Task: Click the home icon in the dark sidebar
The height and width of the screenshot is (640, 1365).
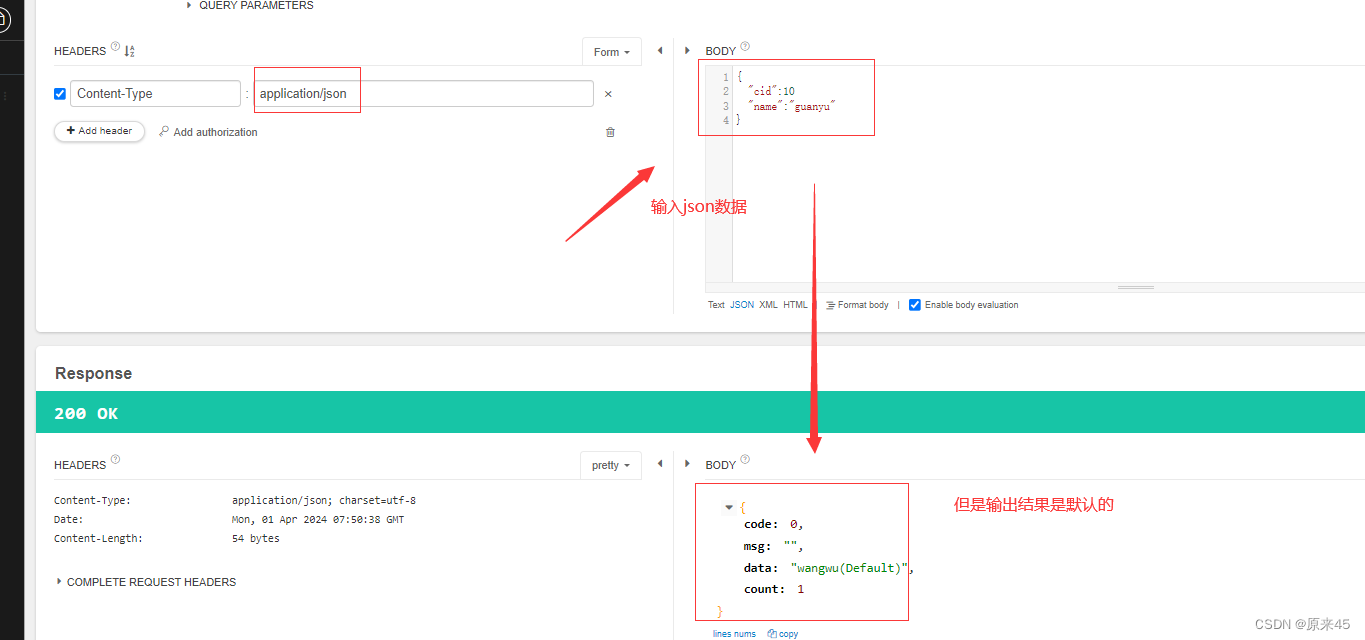Action: [x=3, y=19]
